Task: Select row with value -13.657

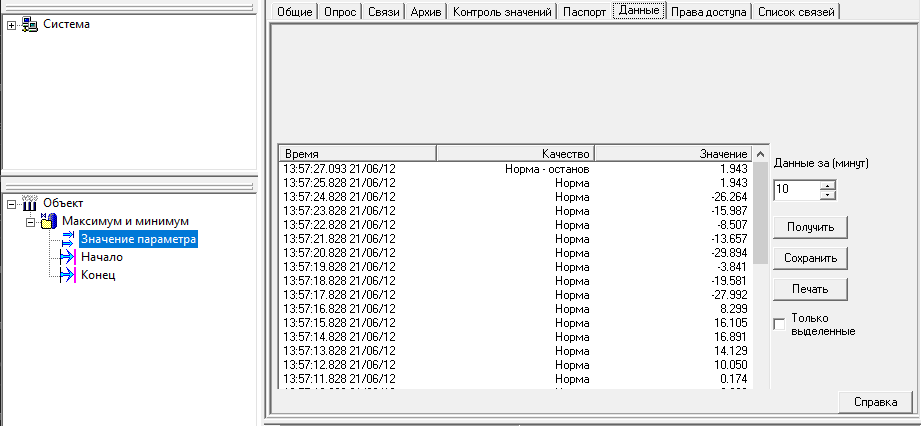Action: tap(516, 239)
